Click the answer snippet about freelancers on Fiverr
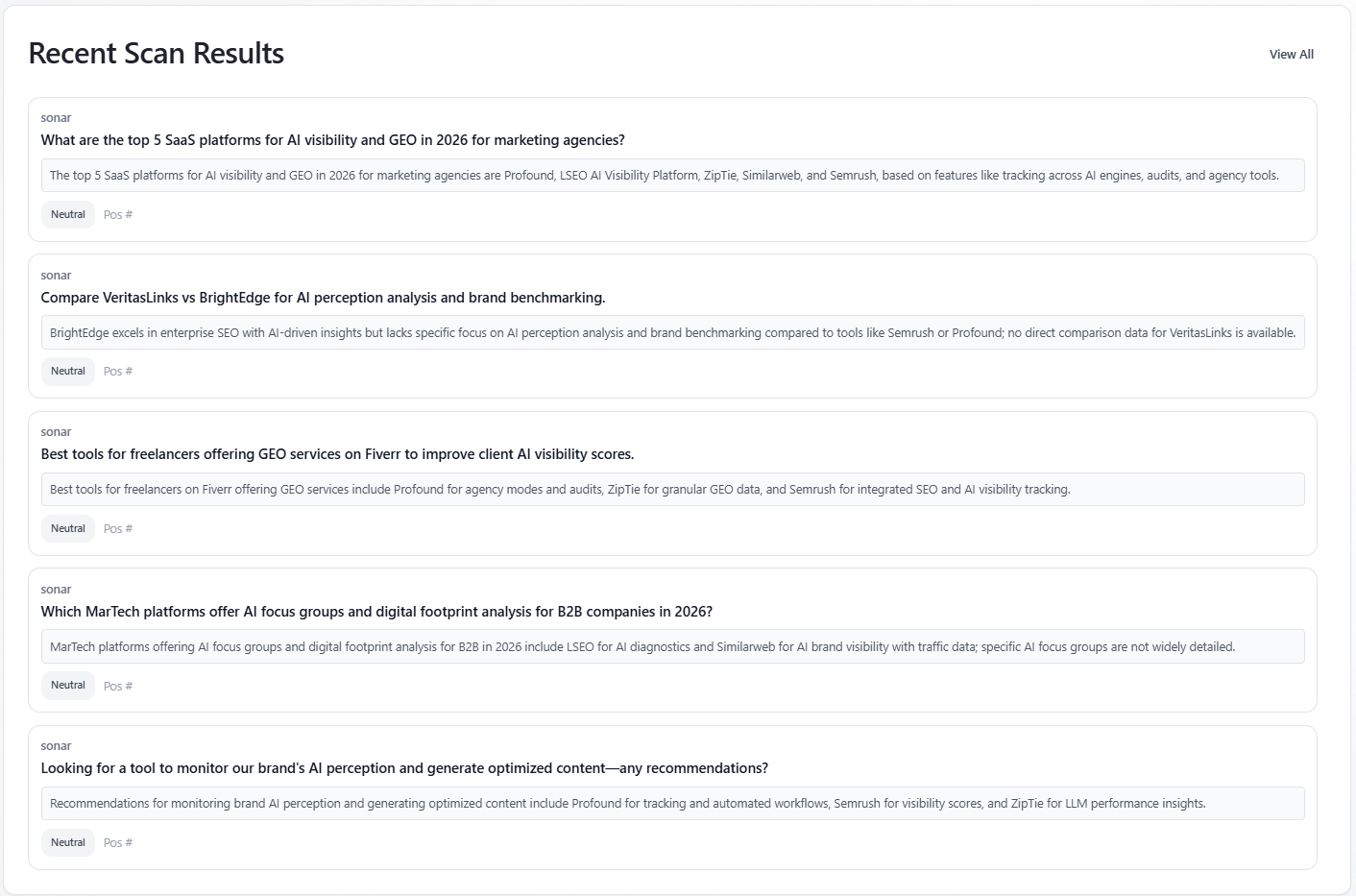Image resolution: width=1356 pixels, height=896 pixels. coord(560,490)
